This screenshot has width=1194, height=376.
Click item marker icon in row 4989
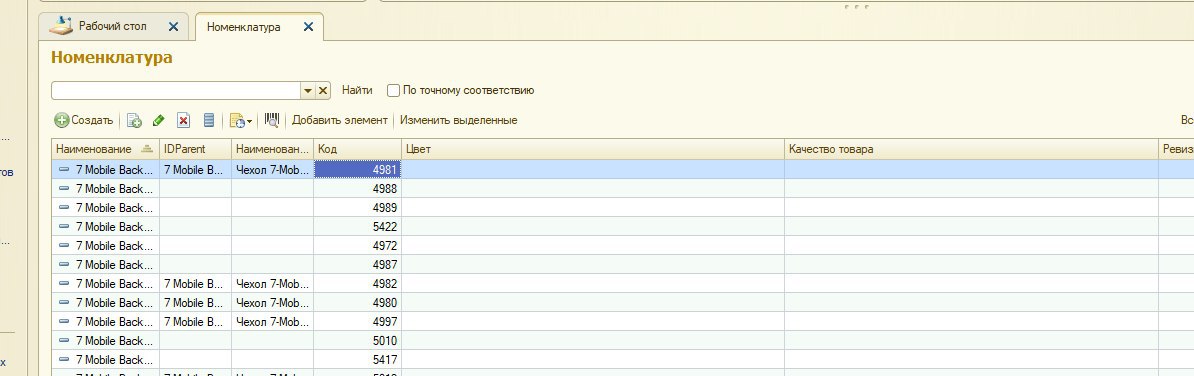click(64, 208)
